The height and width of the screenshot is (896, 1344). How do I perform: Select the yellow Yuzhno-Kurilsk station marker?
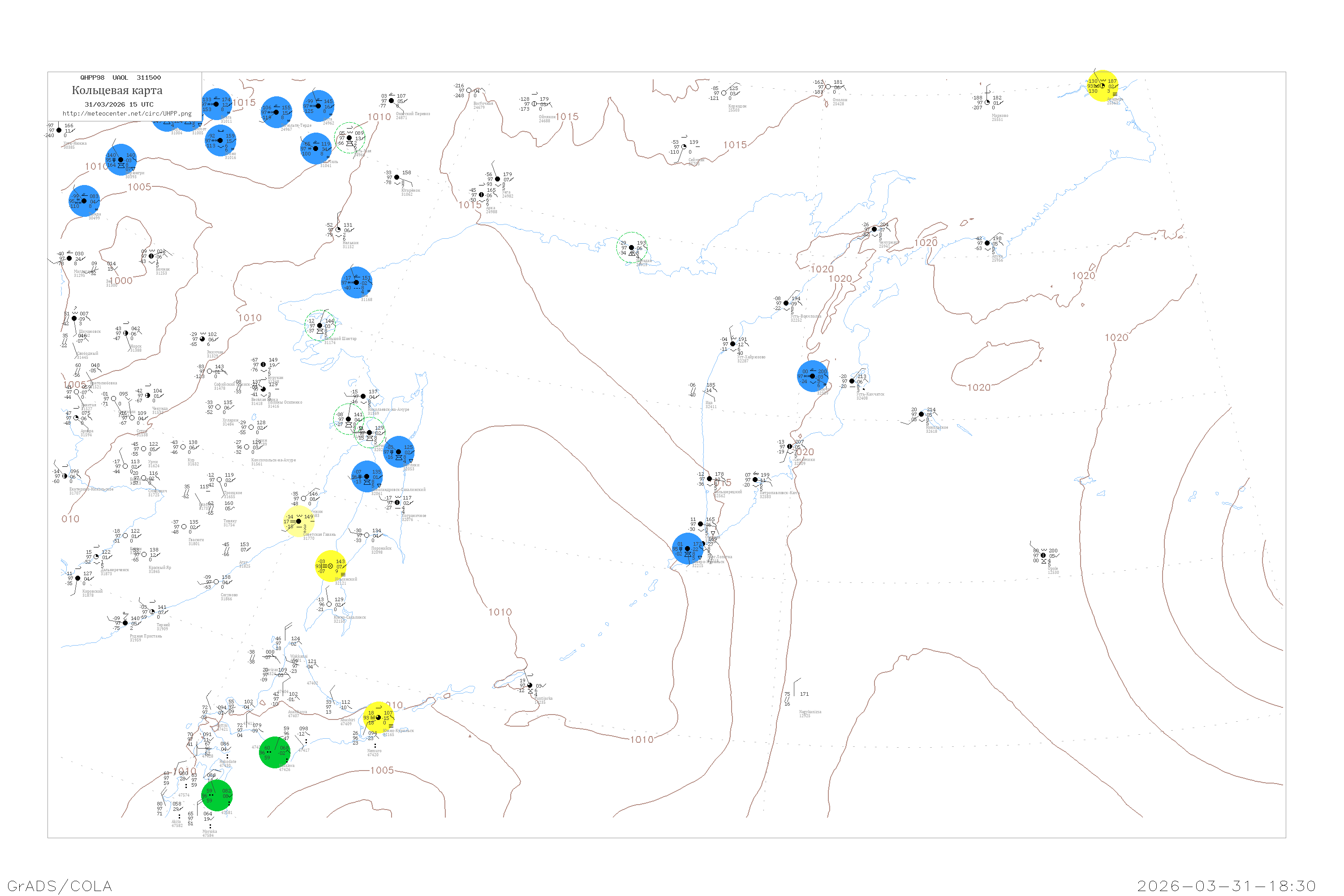coord(378,718)
